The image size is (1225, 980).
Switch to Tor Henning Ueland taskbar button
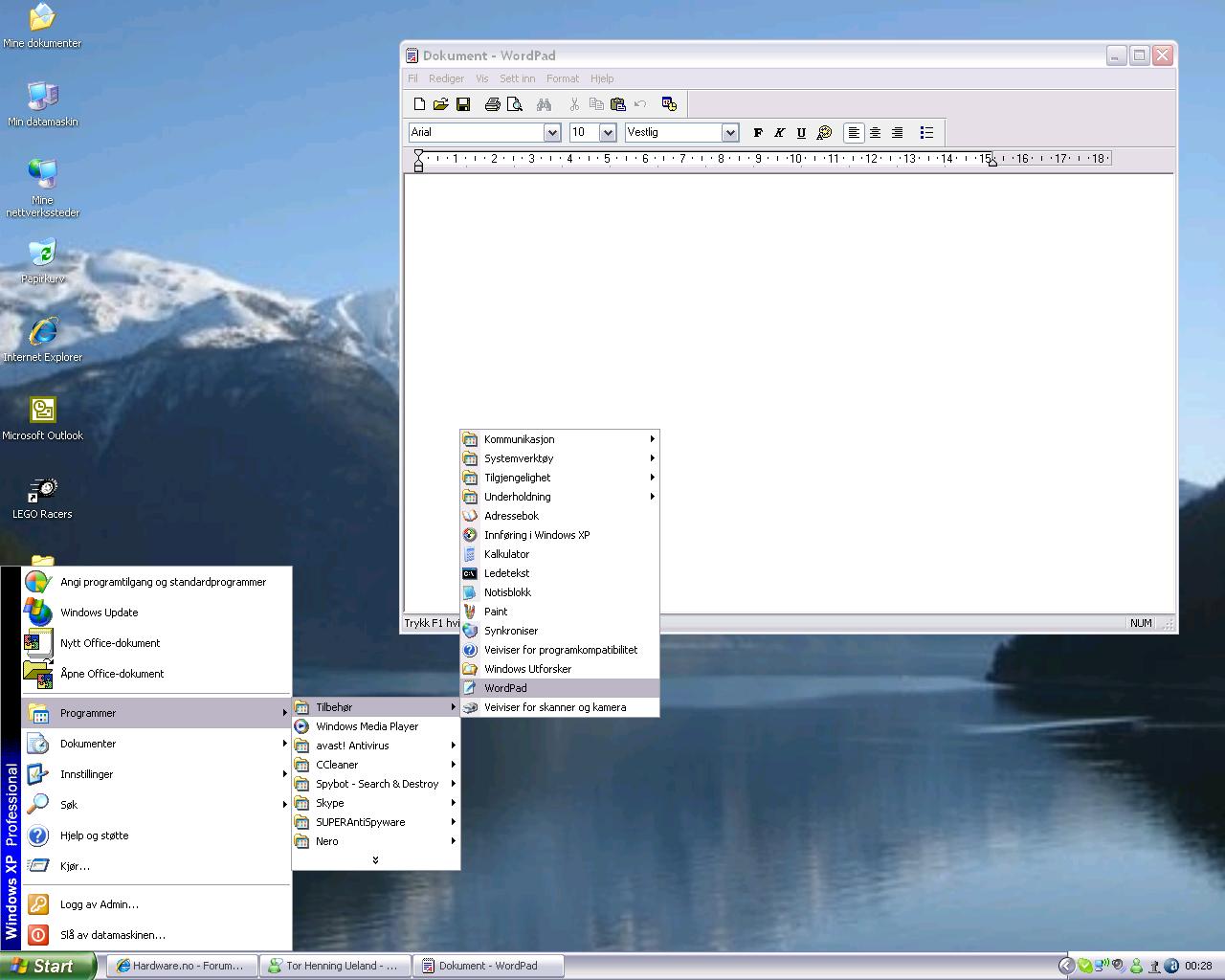point(336,966)
